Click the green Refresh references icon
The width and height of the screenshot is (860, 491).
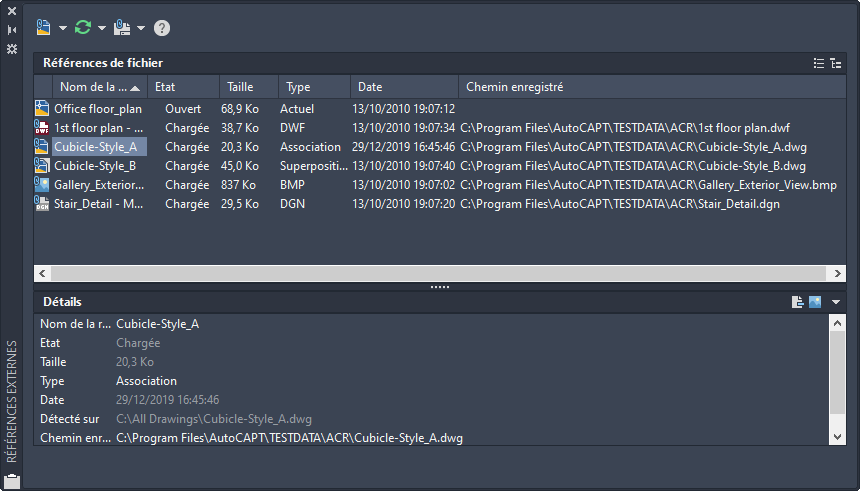[x=83, y=27]
